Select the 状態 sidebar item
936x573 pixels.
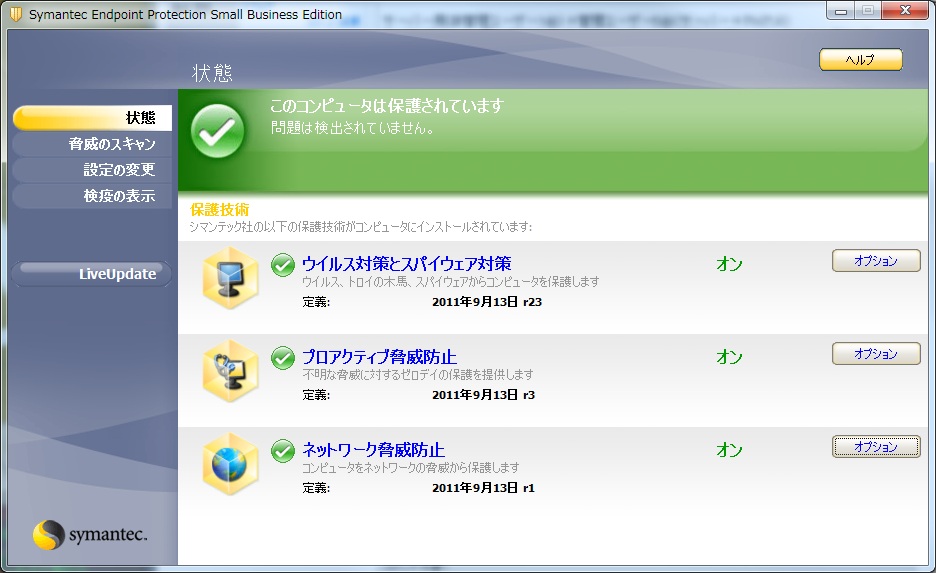pos(93,118)
